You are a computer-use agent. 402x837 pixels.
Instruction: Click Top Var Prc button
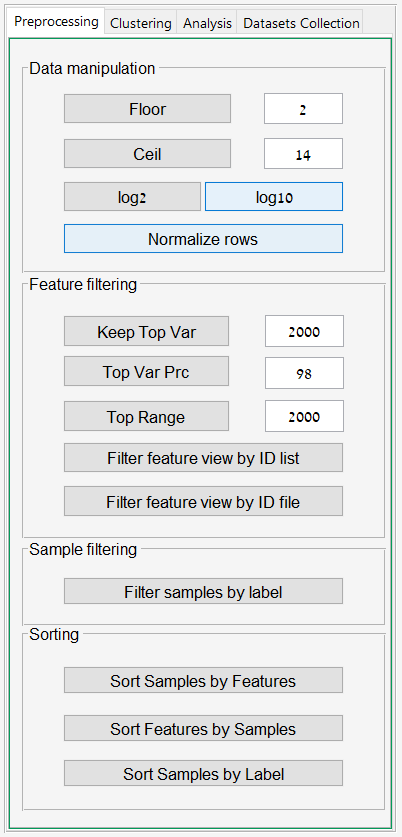146,372
